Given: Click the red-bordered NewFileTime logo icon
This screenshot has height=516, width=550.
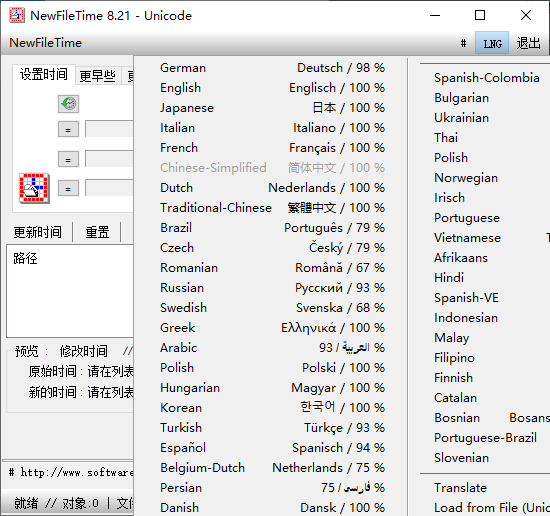Looking at the screenshot, I should 34,188.
